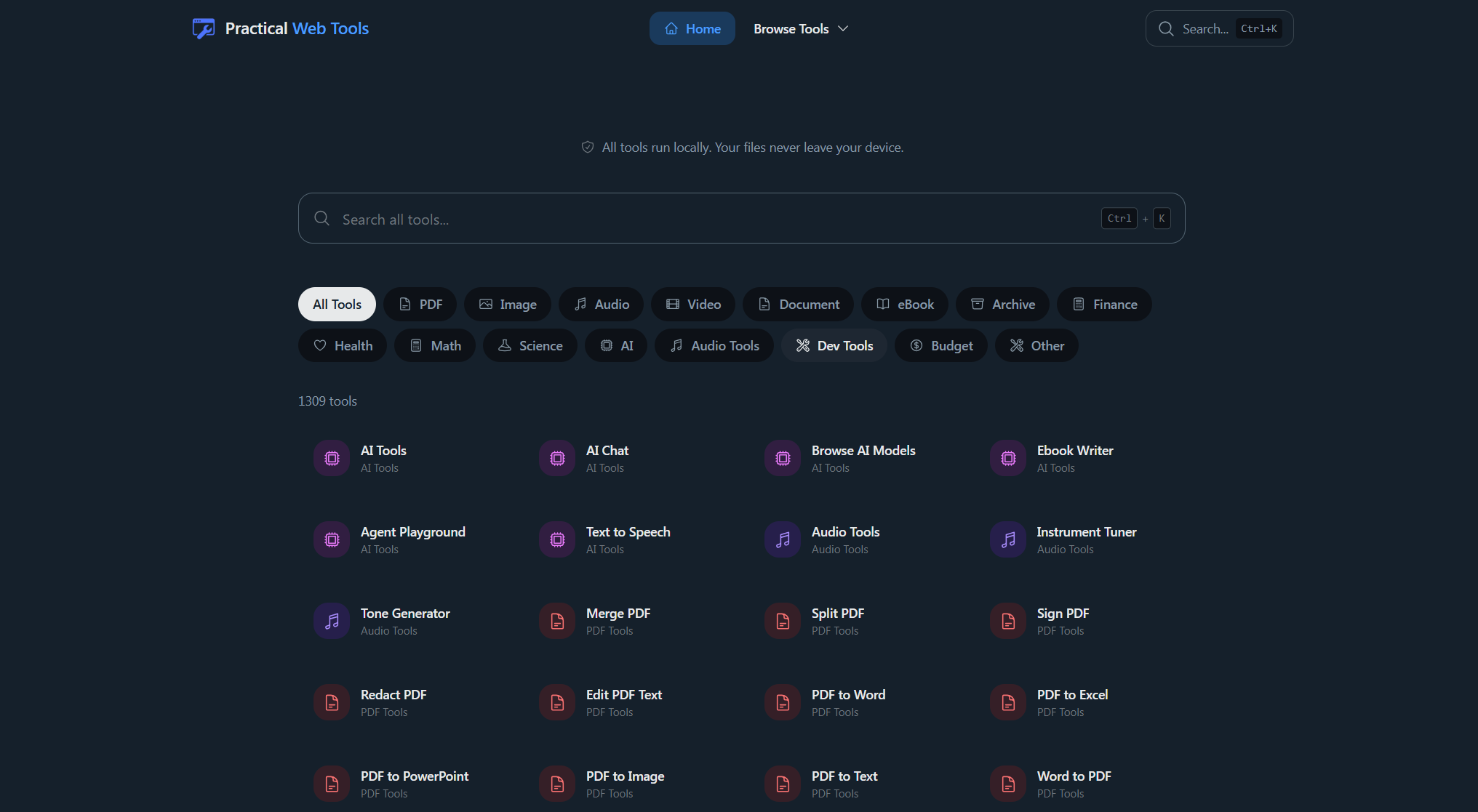1478x812 pixels.
Task: Click the Text to Speech AI icon
Action: click(557, 539)
